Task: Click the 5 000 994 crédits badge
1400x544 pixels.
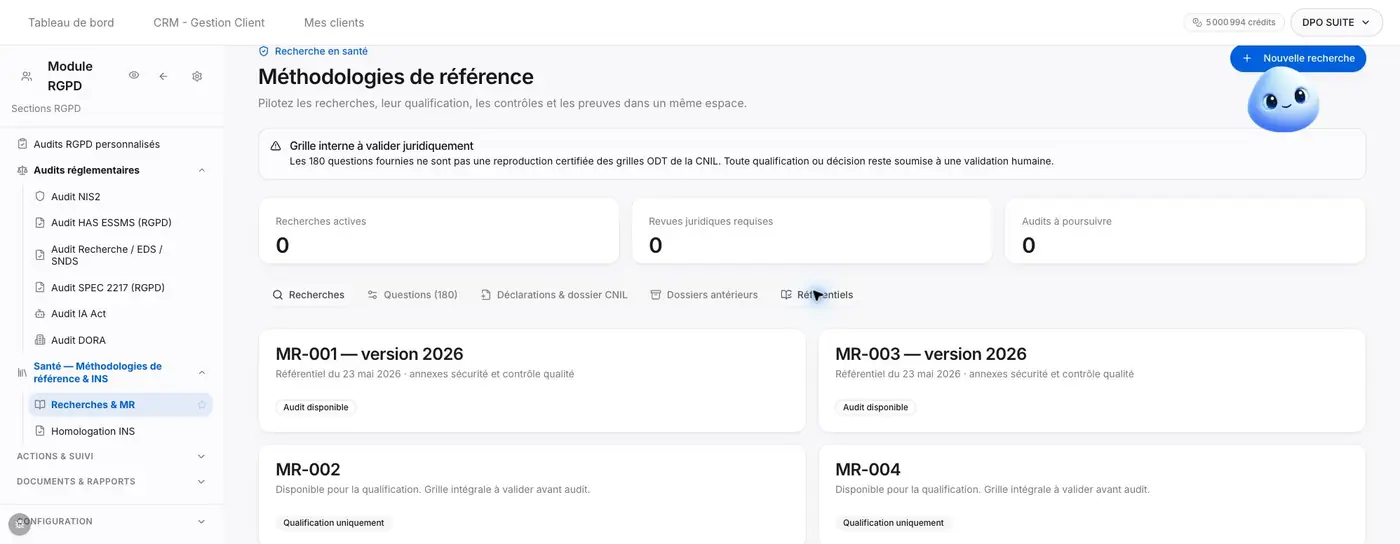Action: coord(1233,22)
